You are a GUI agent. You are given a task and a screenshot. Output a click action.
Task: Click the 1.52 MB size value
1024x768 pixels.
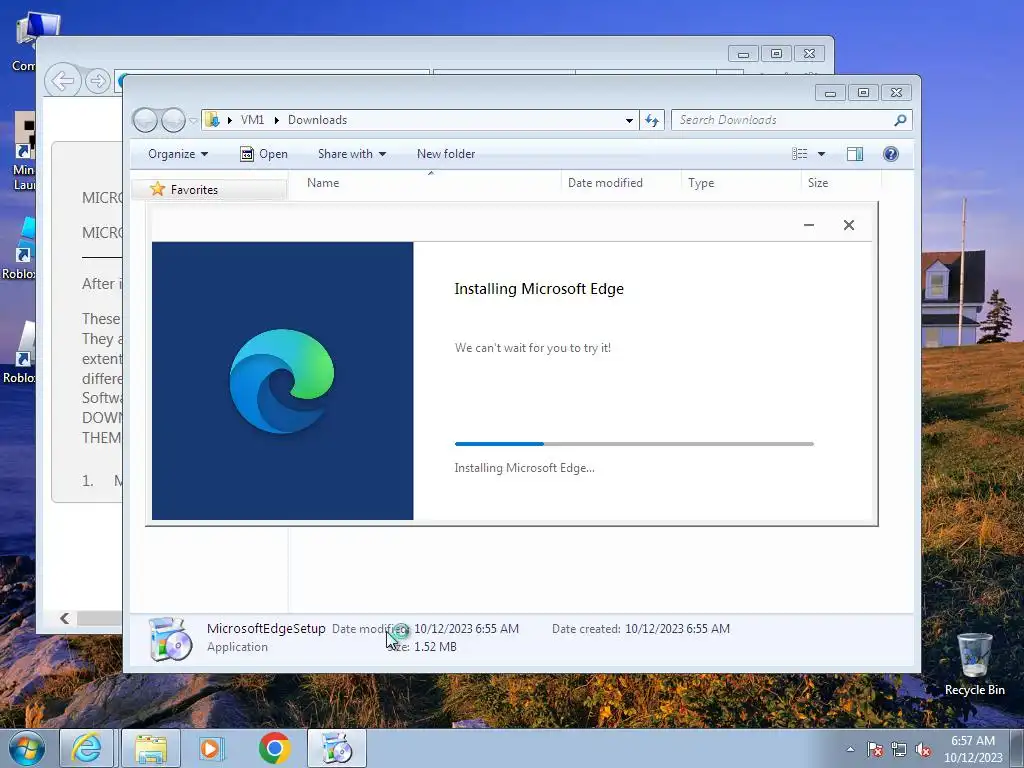coord(435,647)
